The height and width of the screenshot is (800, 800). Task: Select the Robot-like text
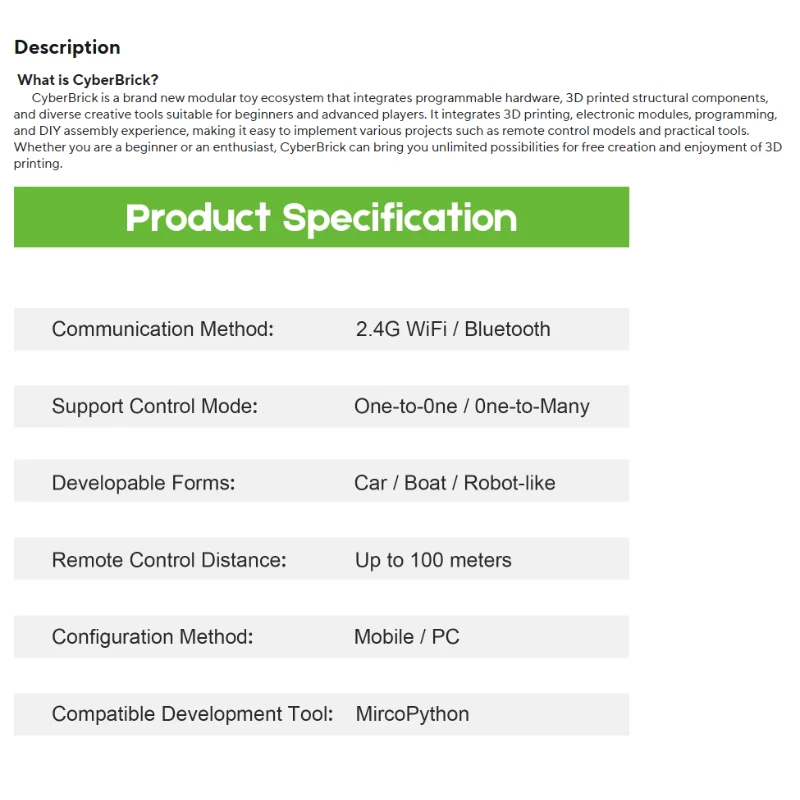point(509,483)
